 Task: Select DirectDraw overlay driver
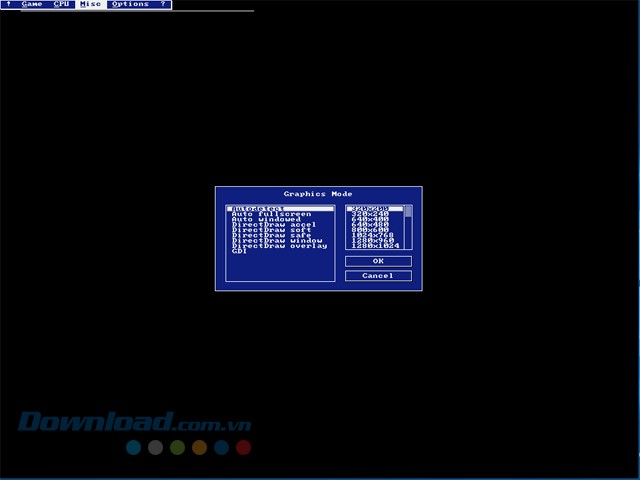tap(279, 246)
